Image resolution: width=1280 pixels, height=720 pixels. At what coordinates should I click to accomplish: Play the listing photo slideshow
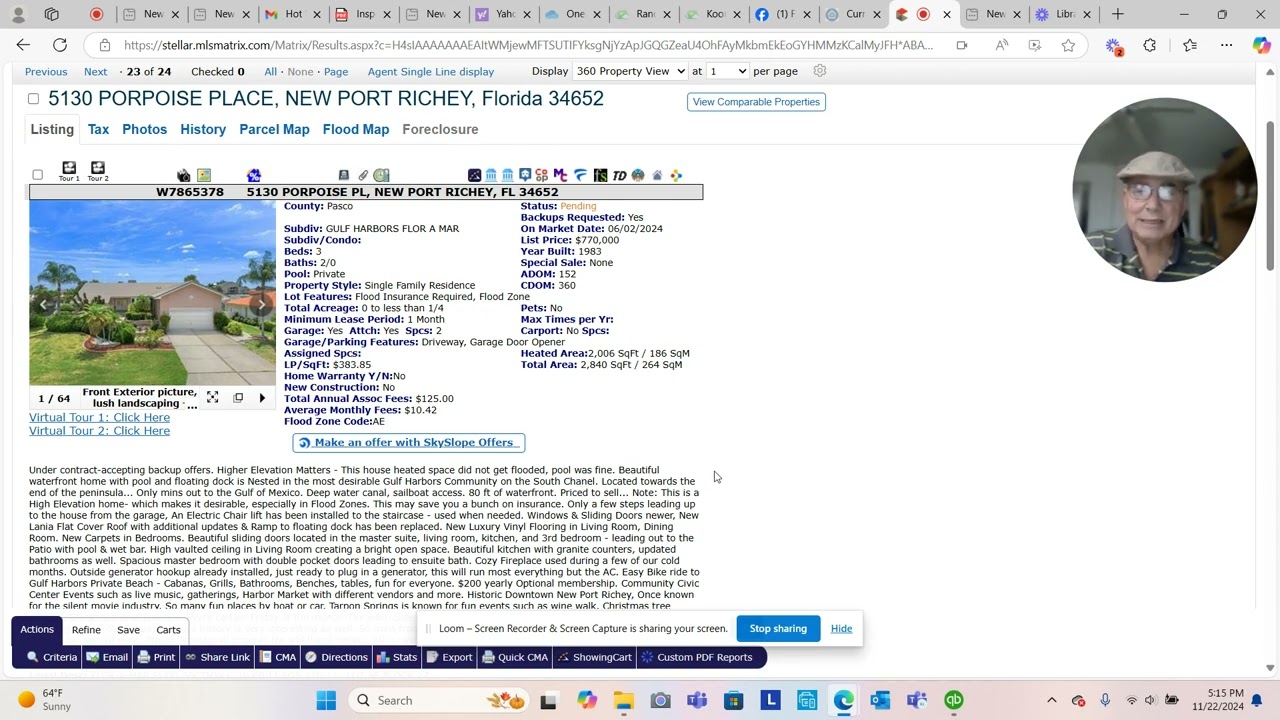point(262,398)
